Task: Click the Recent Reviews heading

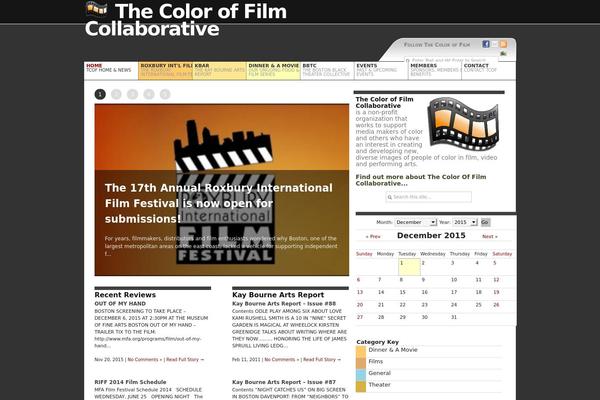Action: 125,295
